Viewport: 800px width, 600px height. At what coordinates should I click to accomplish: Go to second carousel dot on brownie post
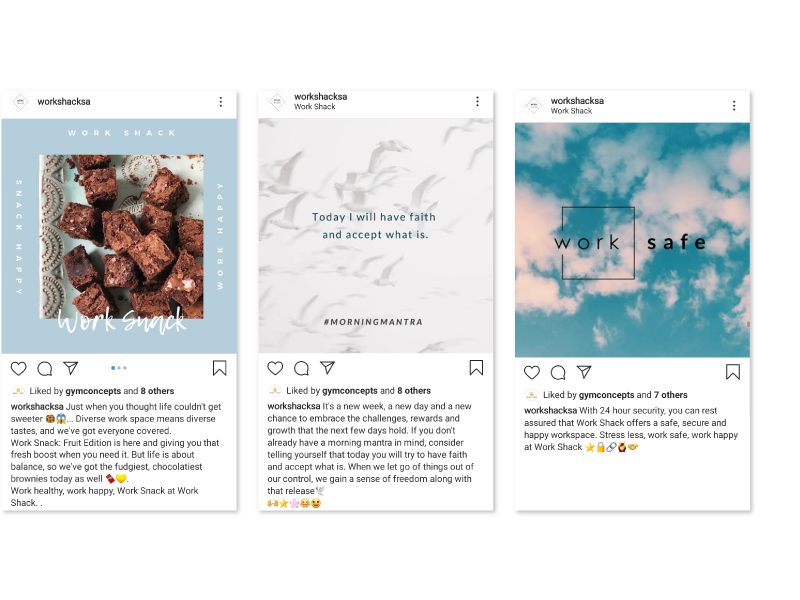(x=119, y=368)
